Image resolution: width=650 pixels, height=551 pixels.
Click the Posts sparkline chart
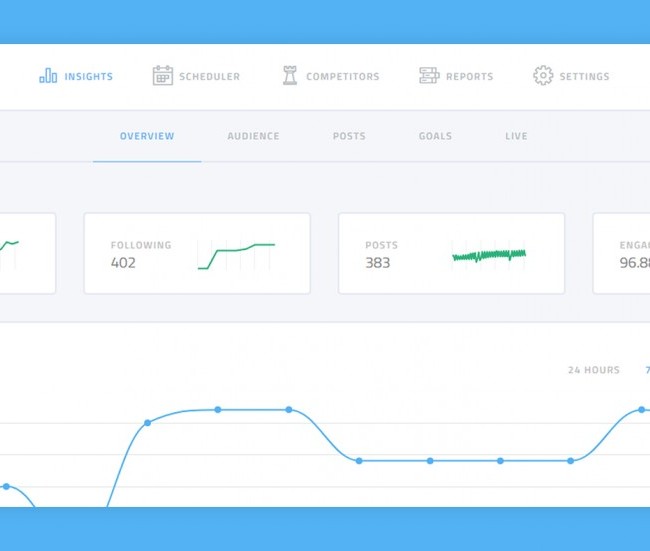tap(489, 255)
